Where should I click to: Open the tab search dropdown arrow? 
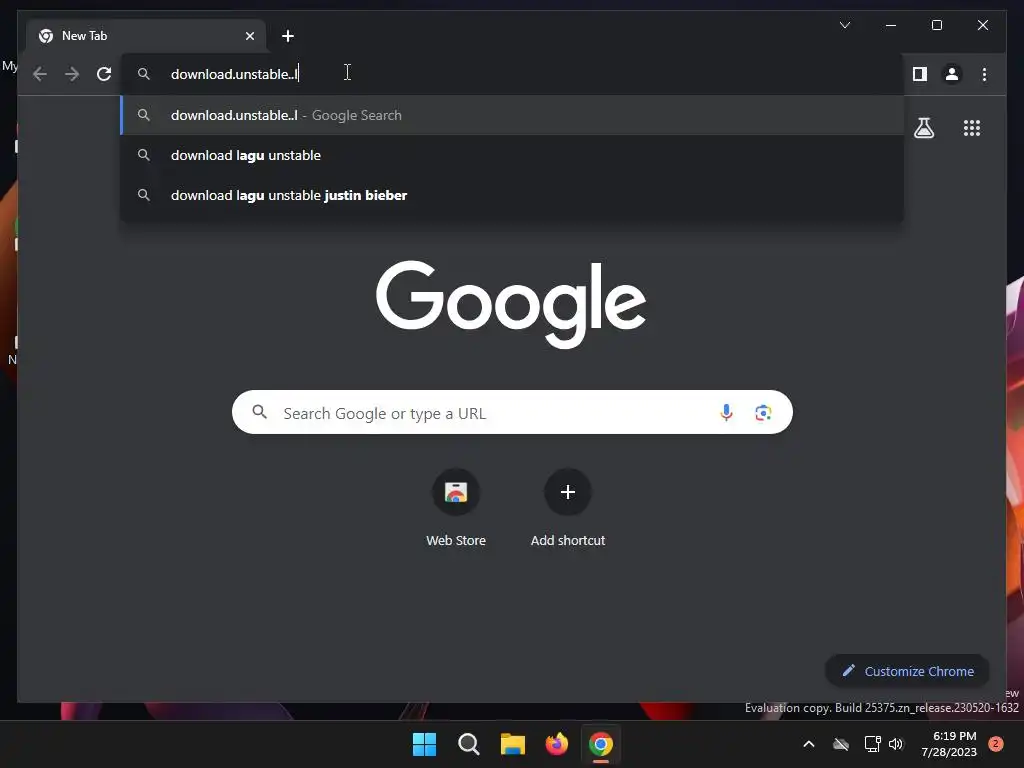[844, 25]
